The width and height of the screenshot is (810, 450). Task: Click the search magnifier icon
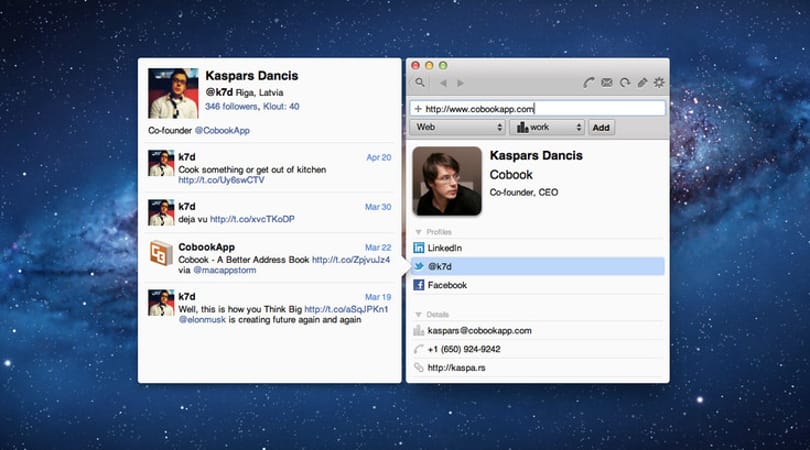pos(420,83)
